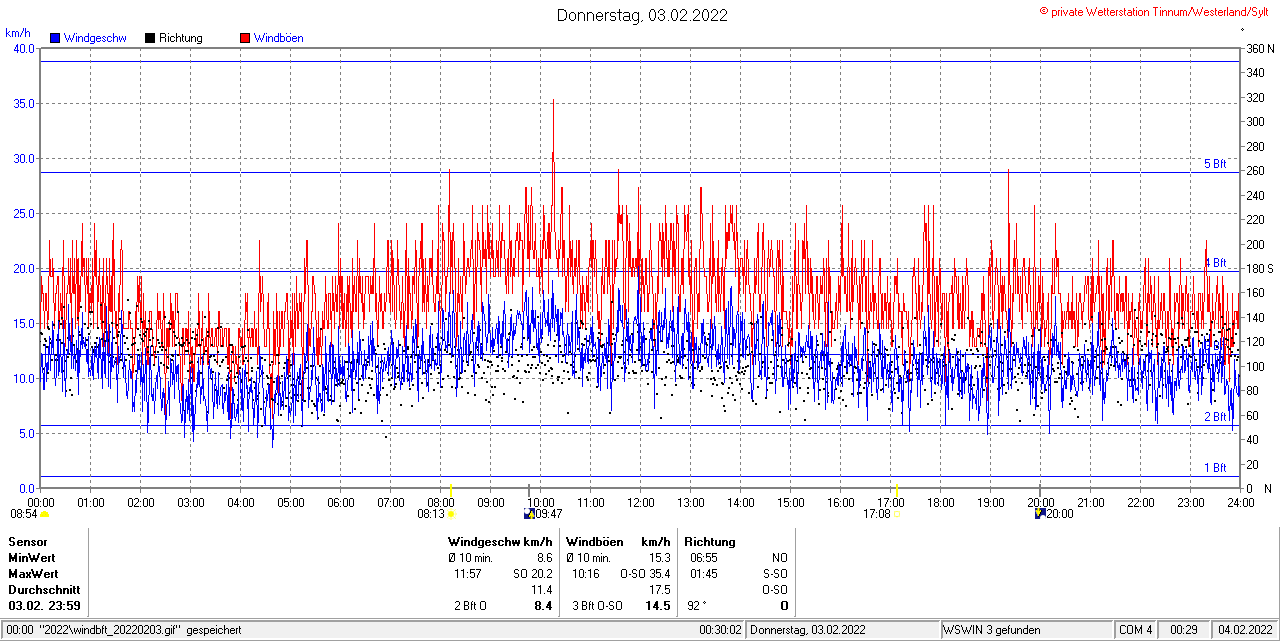Click the title 'Donnerstag, 03.02.2022'

(x=642, y=15)
